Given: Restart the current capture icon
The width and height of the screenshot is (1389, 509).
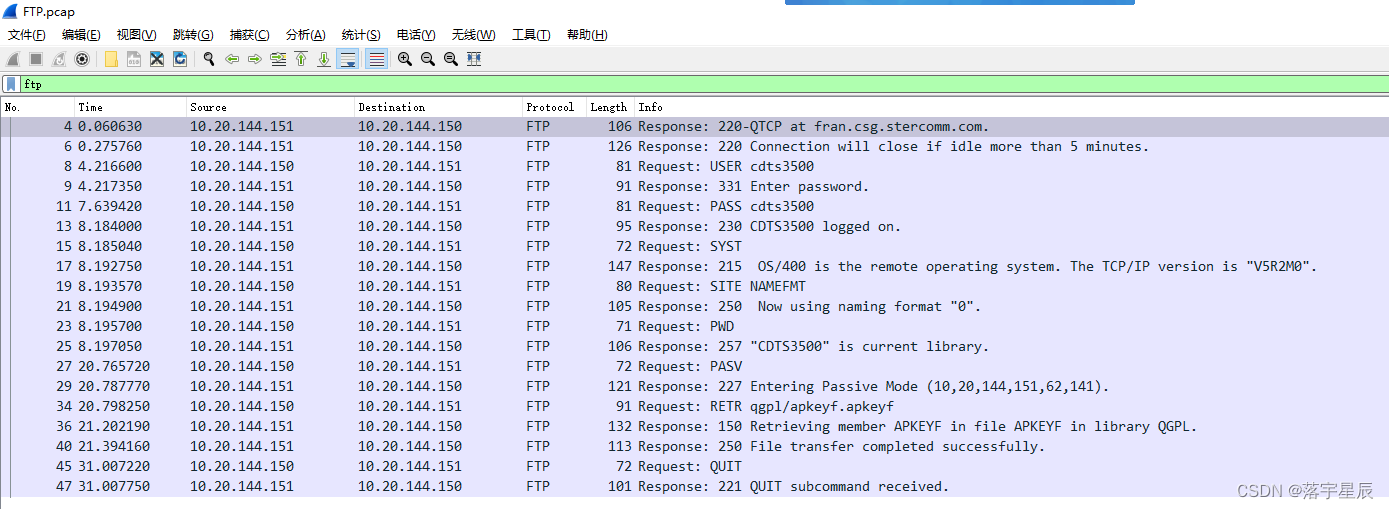Looking at the screenshot, I should tap(59, 59).
